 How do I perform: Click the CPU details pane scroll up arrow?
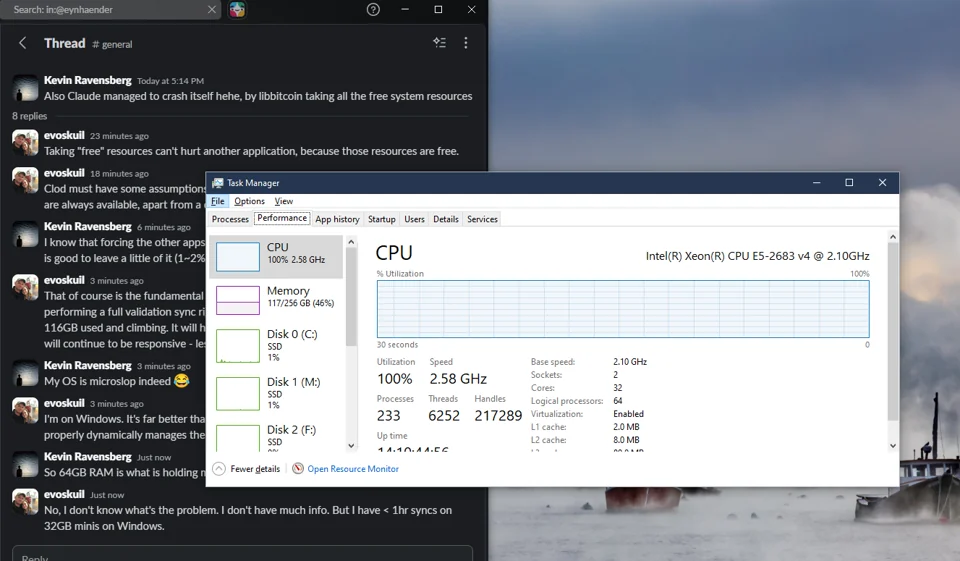tap(893, 236)
